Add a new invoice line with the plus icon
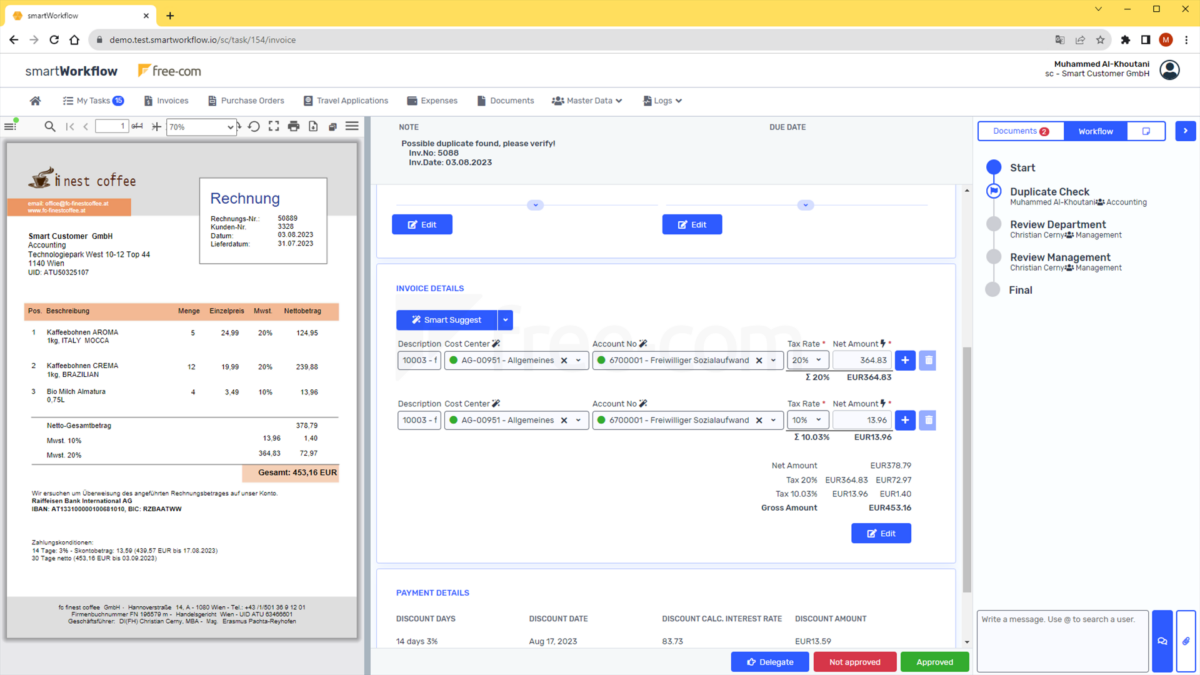This screenshot has height=675, width=1200. click(904, 360)
